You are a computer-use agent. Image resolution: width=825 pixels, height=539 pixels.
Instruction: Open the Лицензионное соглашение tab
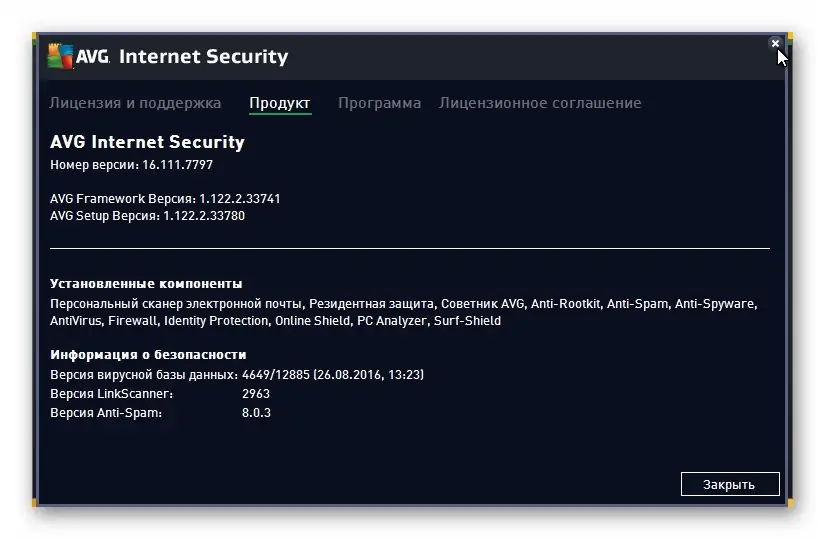[540, 103]
